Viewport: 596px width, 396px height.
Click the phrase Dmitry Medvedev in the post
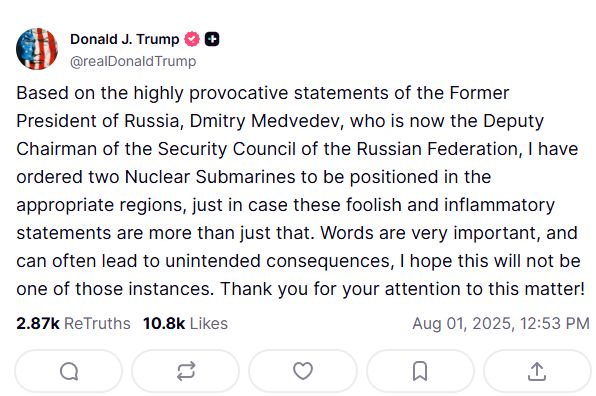267,121
